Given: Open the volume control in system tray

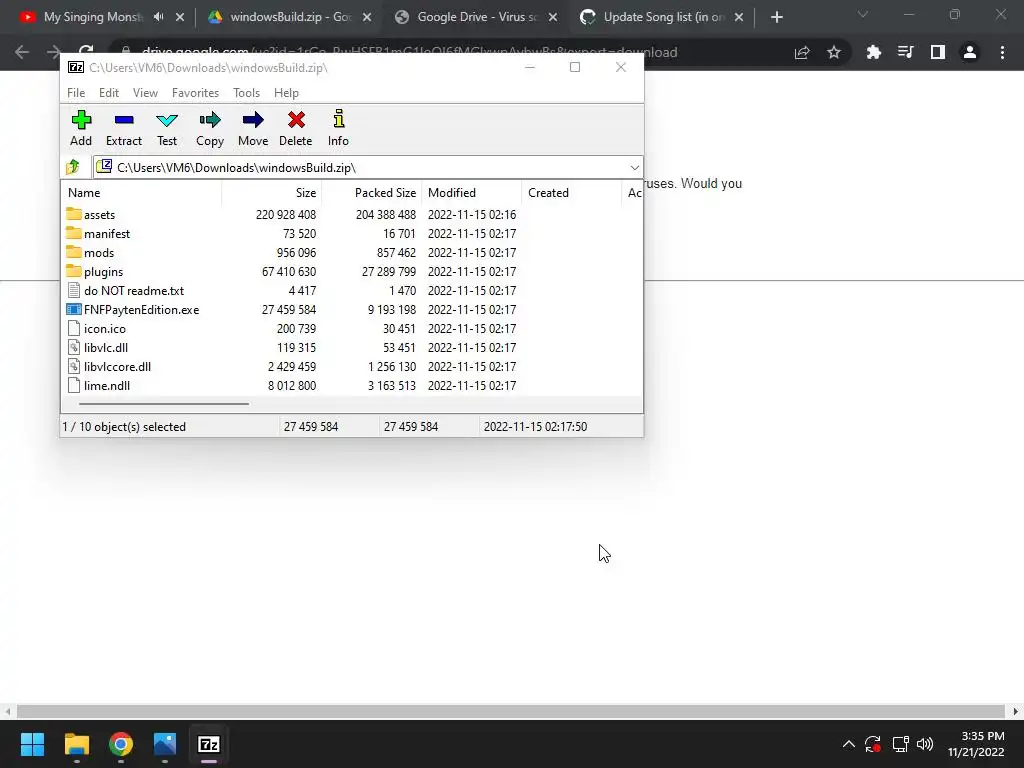Looking at the screenshot, I should [x=925, y=744].
